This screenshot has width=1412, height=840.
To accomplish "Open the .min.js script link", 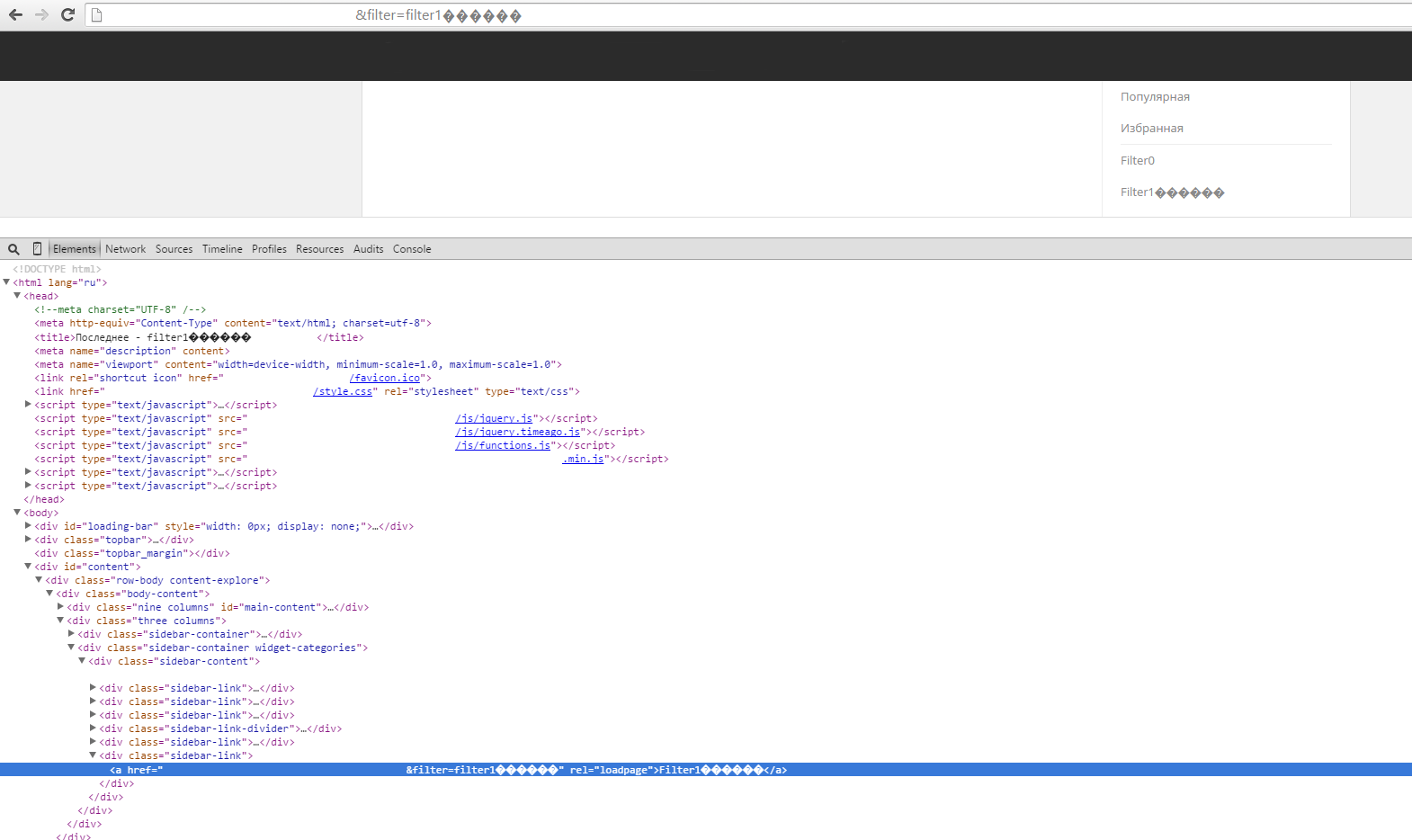I will coord(583,459).
